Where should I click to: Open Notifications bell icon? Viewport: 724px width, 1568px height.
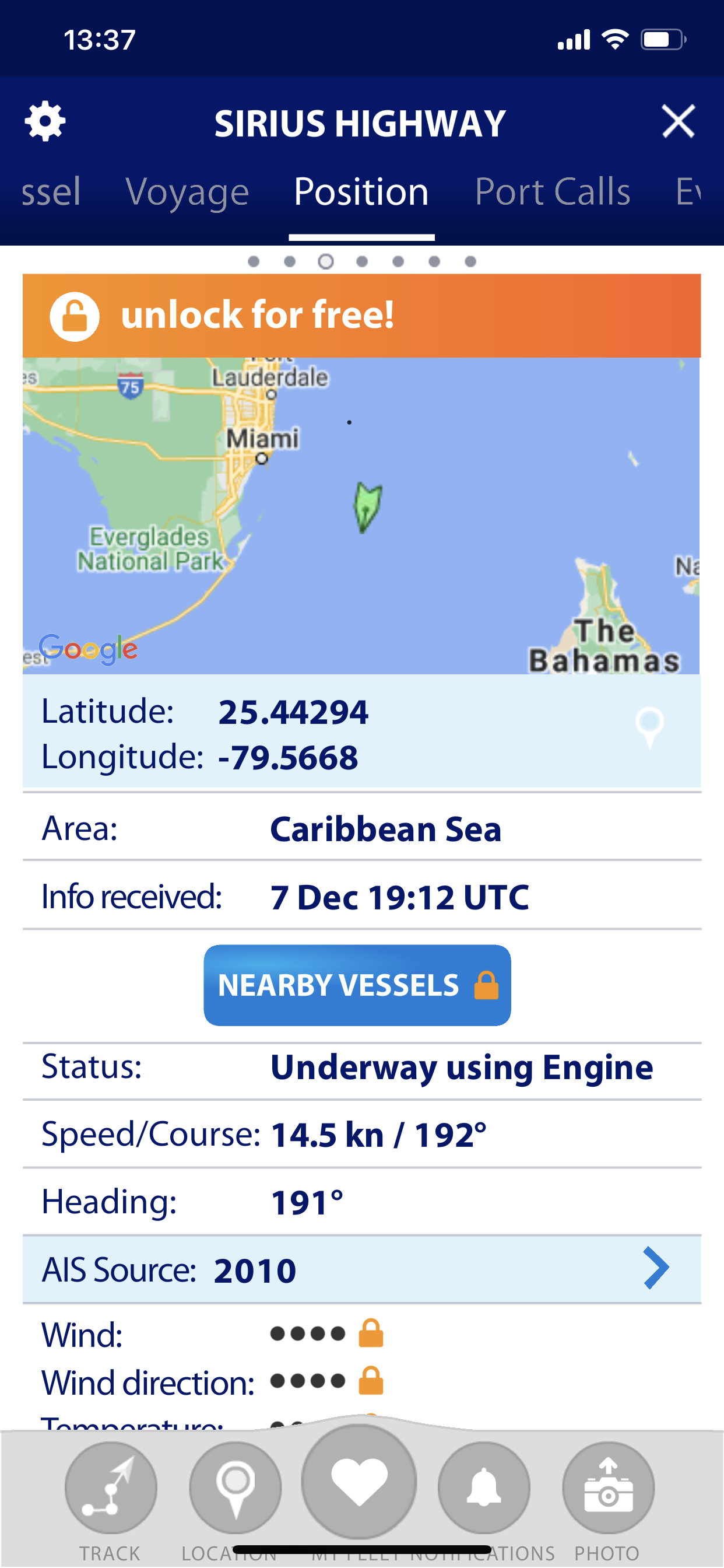coord(484,1487)
